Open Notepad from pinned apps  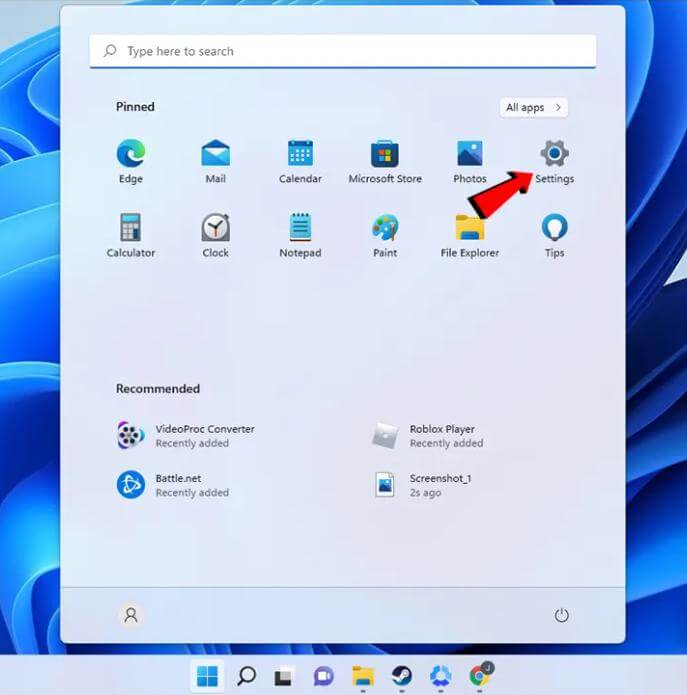pyautogui.click(x=300, y=235)
